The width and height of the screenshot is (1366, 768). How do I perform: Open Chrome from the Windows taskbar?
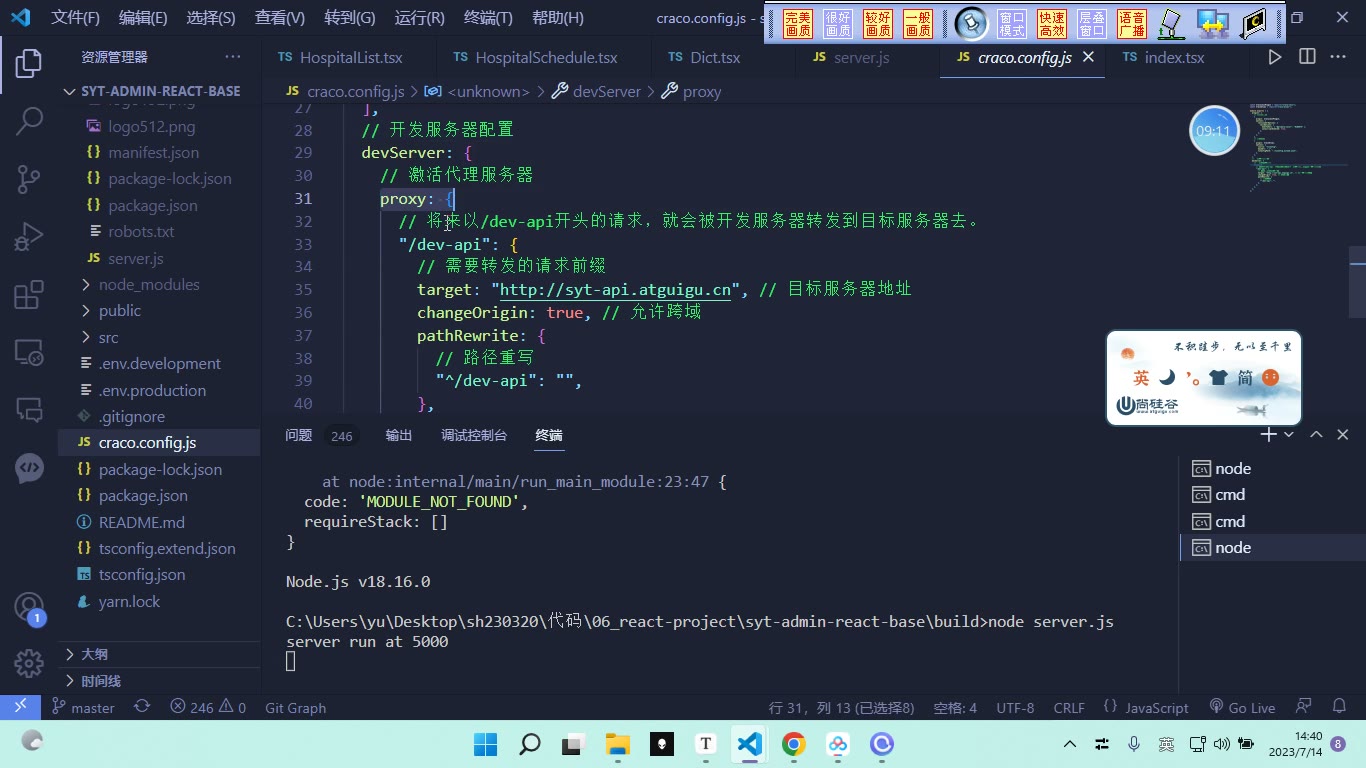pos(794,744)
